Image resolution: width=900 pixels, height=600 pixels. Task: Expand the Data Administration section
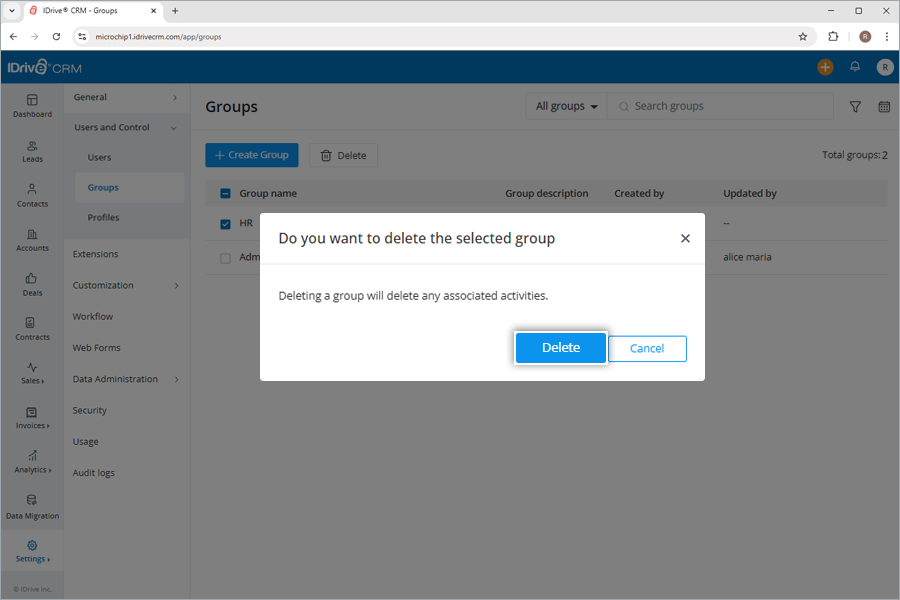(120, 378)
